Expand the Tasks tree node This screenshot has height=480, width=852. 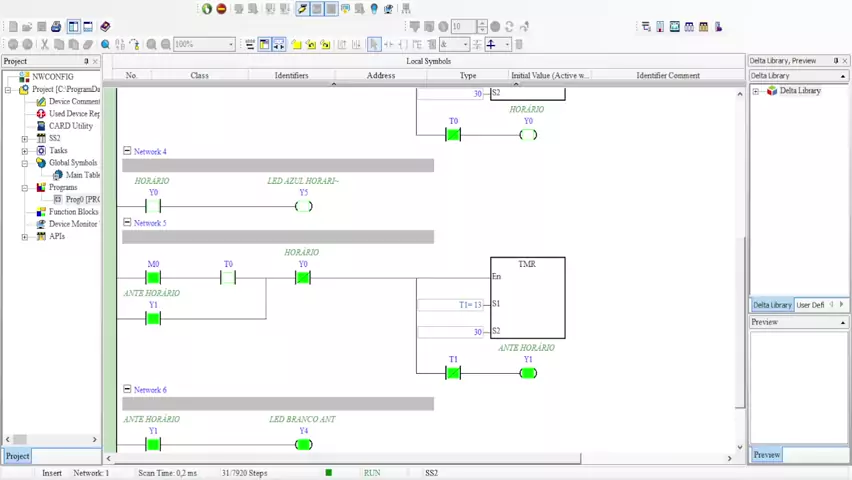(25, 151)
